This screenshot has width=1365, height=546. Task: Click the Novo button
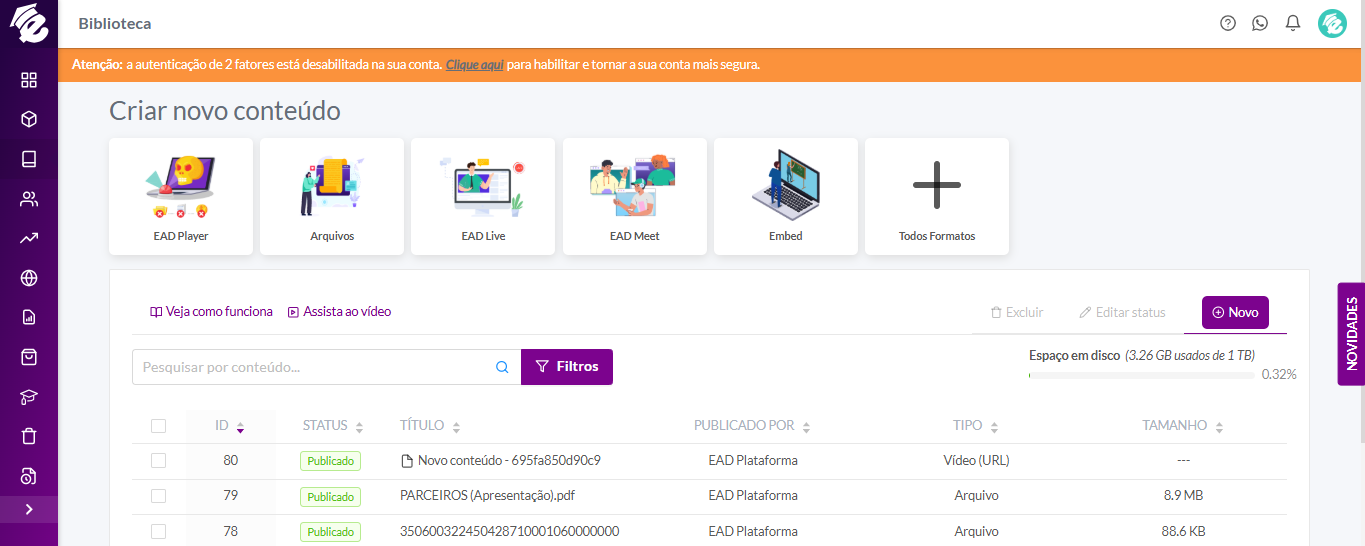(1235, 312)
